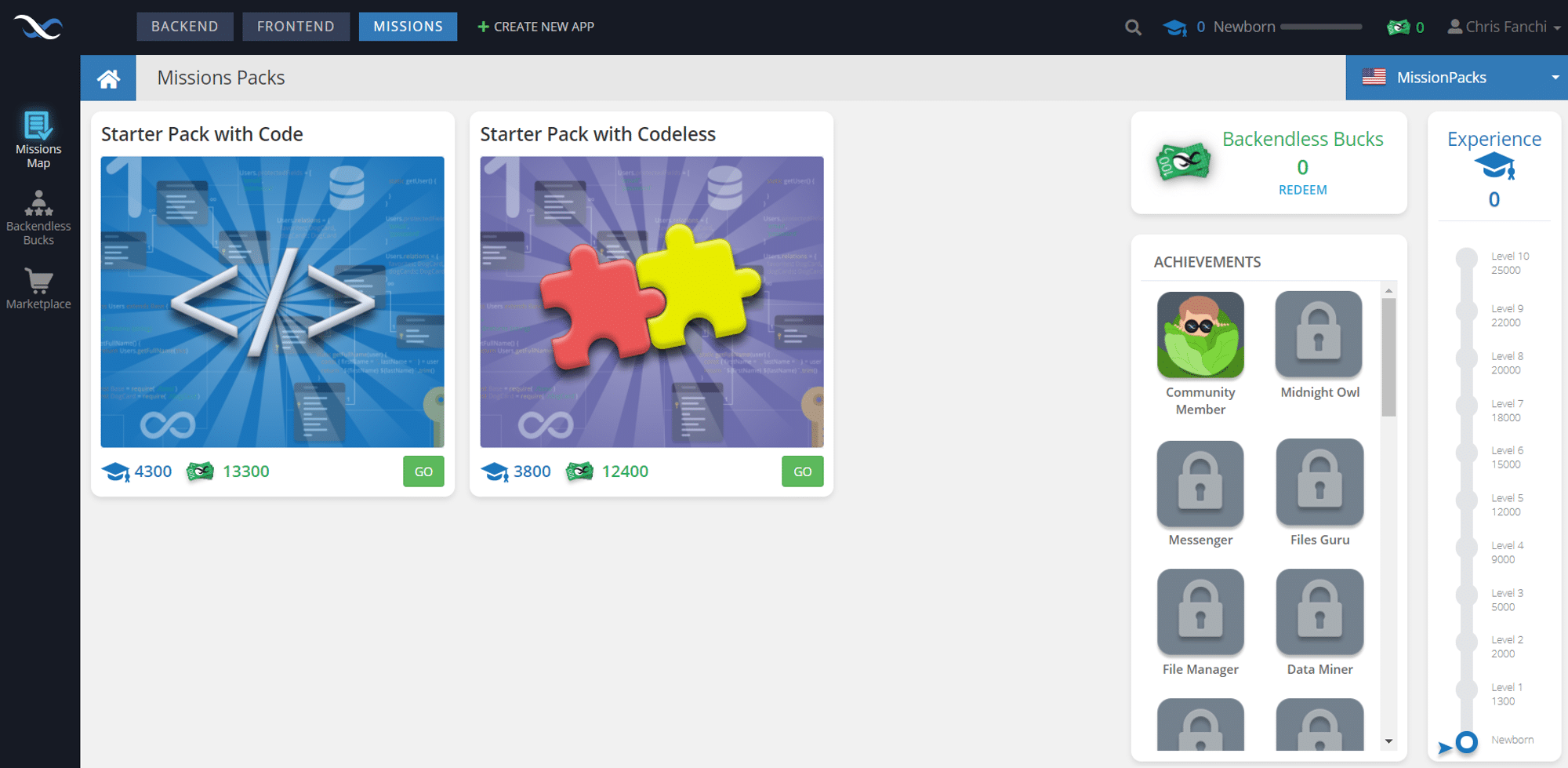The width and height of the screenshot is (1568, 768).
Task: Select the locked Data Miner achievement
Action: 1319,612
